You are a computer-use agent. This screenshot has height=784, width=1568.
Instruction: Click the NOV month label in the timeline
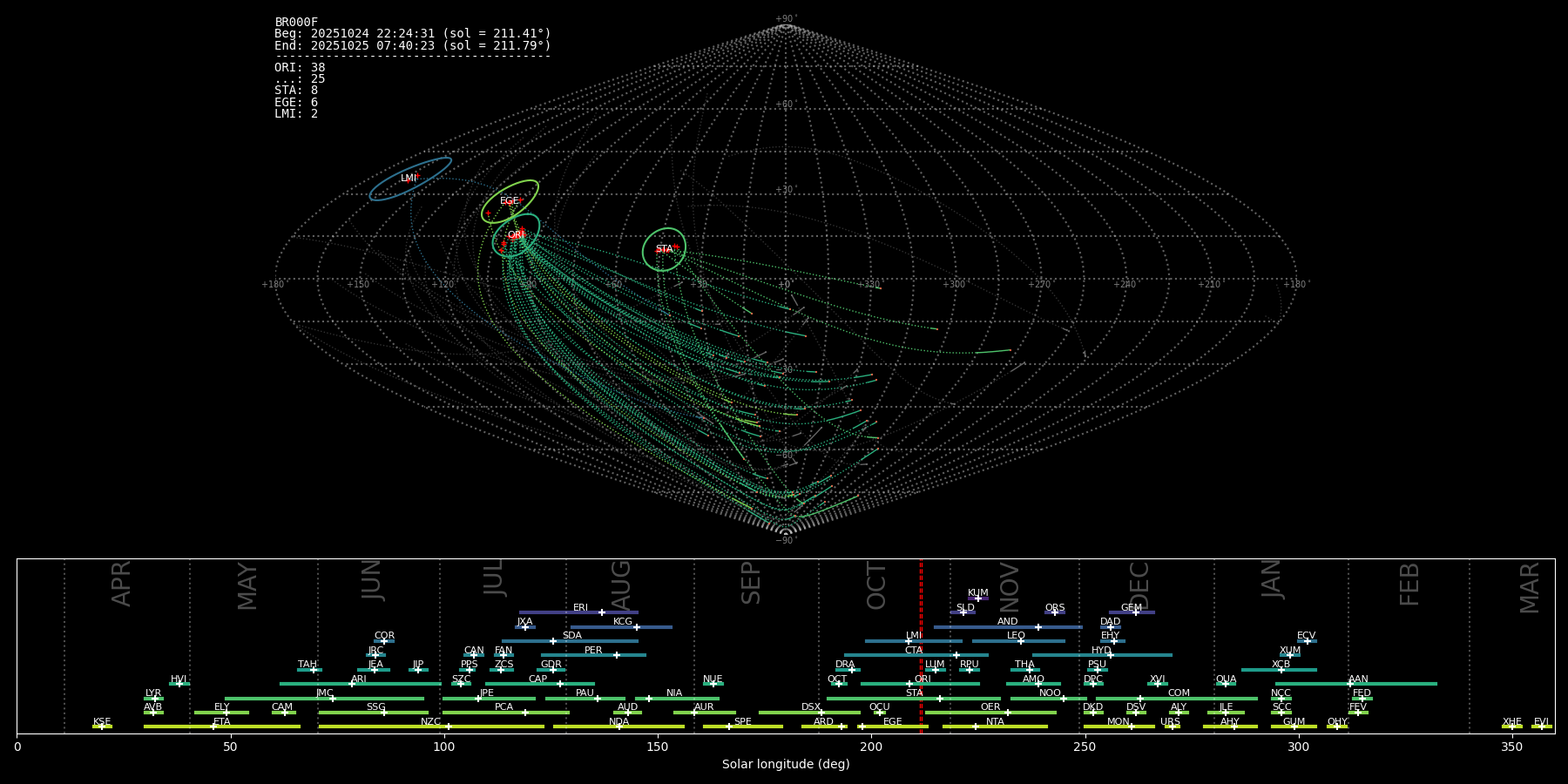(1010, 587)
